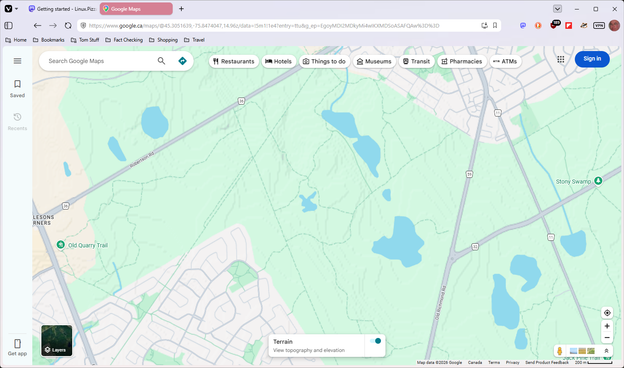
Task: Open Saved places in the sidebar
Action: 17,88
